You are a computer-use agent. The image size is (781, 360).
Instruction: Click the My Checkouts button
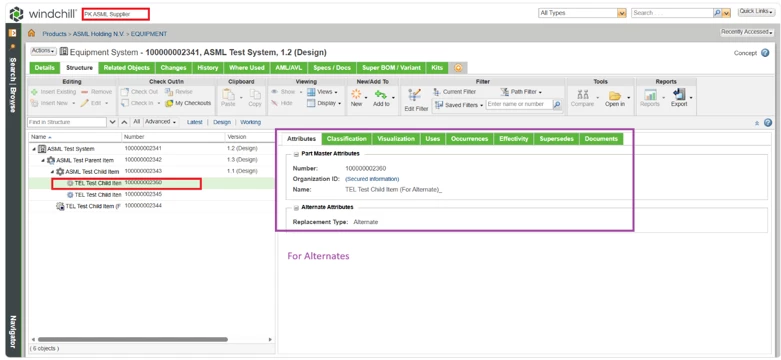tap(188, 103)
